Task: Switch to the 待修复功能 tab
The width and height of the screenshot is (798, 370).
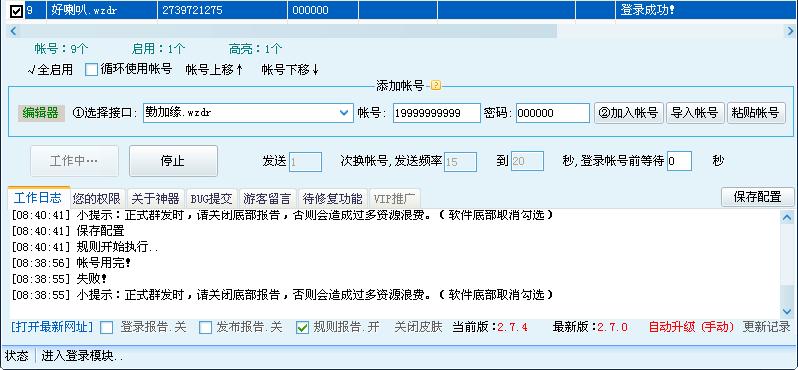Action: click(x=332, y=198)
